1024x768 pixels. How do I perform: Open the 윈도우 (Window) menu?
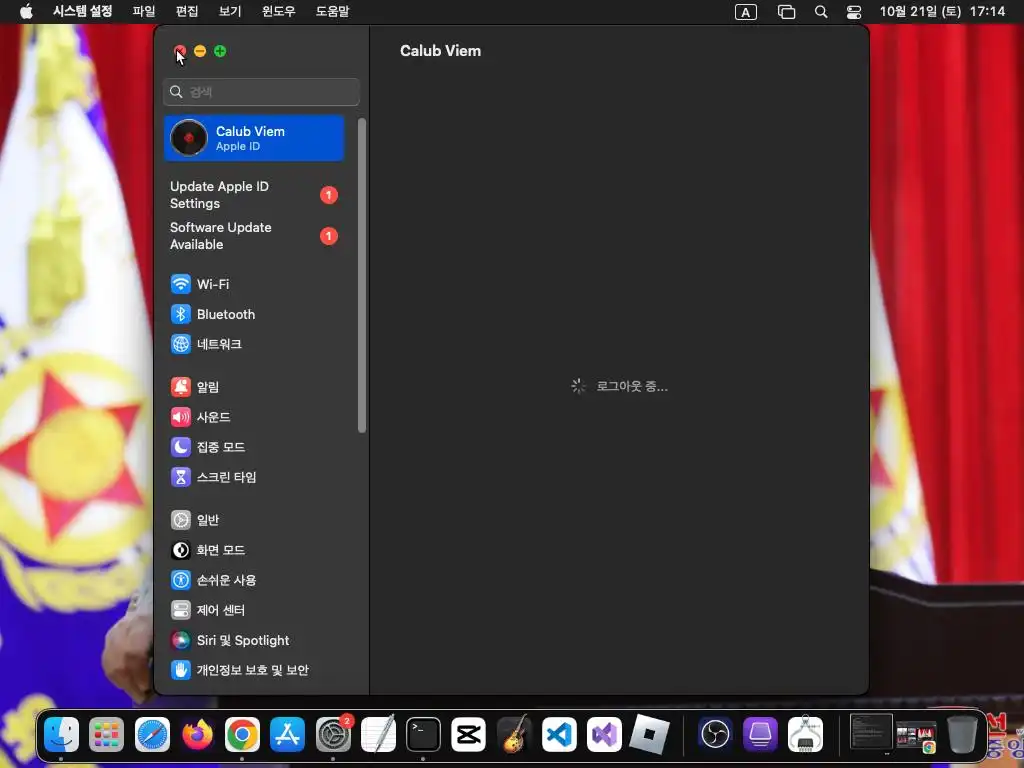click(x=279, y=12)
